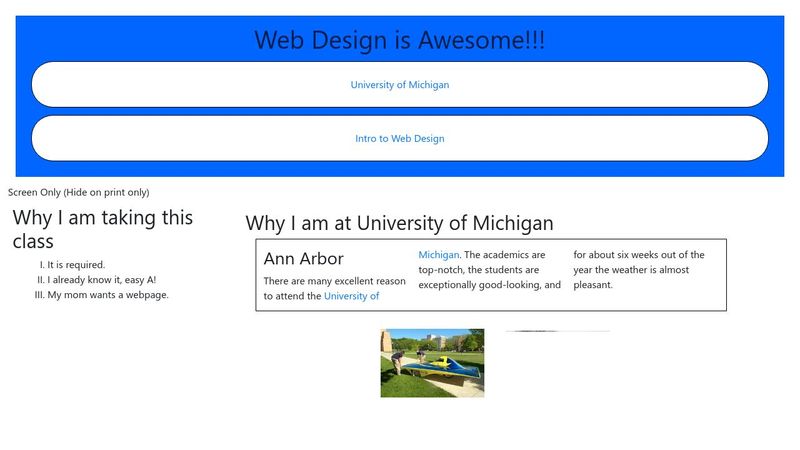Click the solar car photo
Image resolution: width=800 pixels, height=450 pixels.
point(432,363)
